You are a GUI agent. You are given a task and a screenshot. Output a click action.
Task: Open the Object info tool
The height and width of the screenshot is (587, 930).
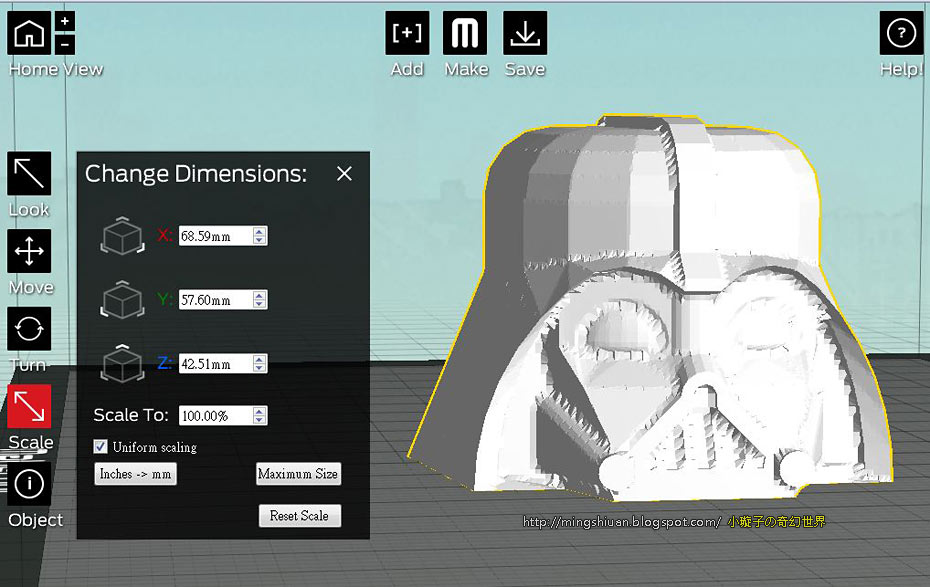pyautogui.click(x=29, y=484)
